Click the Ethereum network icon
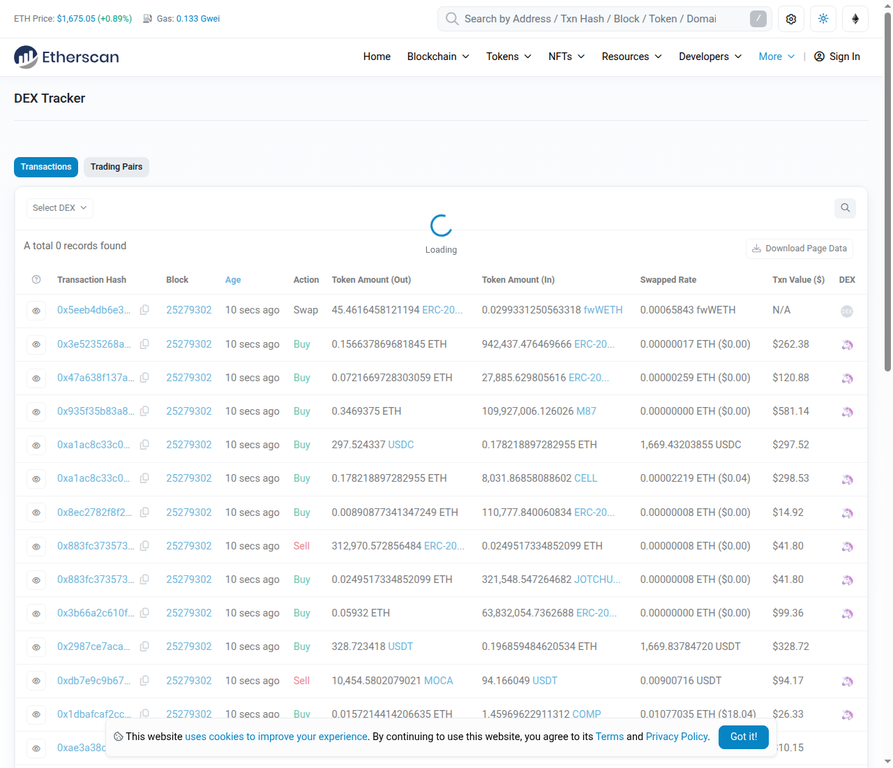The width and height of the screenshot is (893, 768). click(x=855, y=19)
